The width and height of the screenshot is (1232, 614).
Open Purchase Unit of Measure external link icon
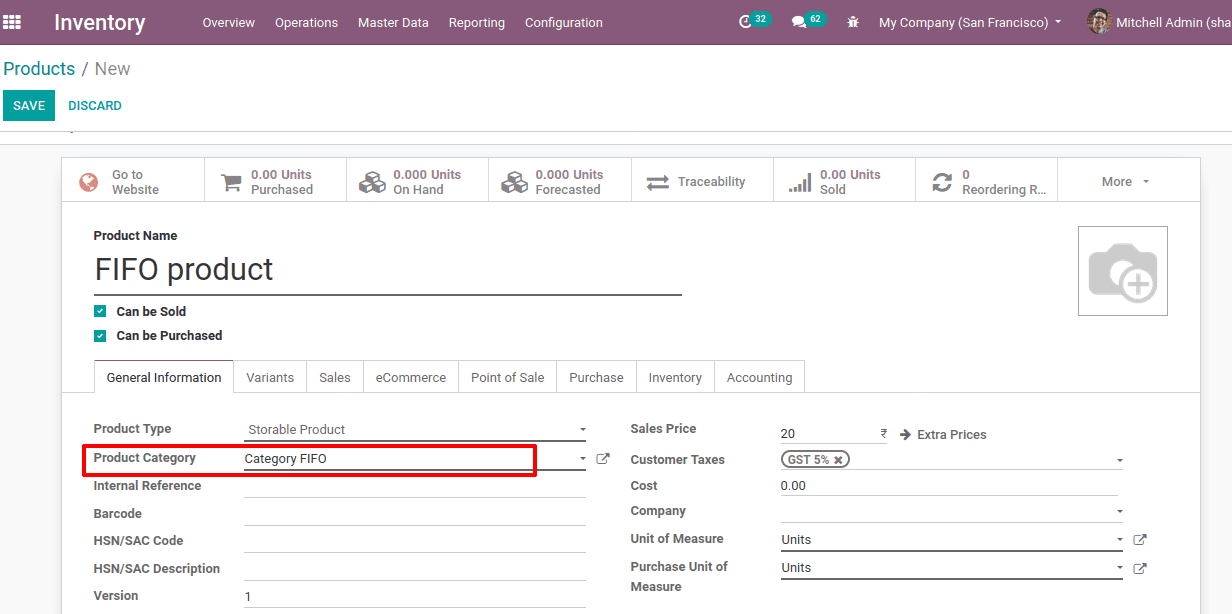1140,568
